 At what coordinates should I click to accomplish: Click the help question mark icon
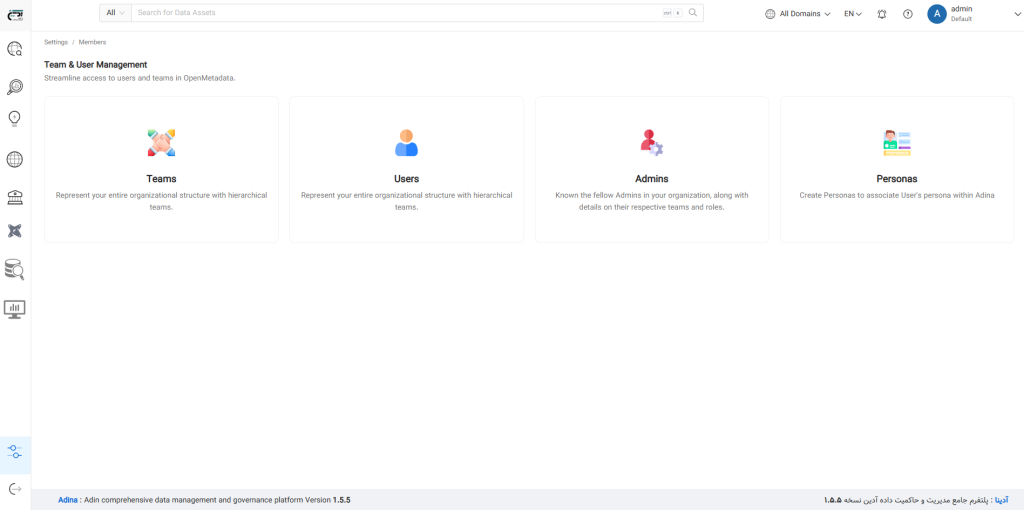point(908,14)
